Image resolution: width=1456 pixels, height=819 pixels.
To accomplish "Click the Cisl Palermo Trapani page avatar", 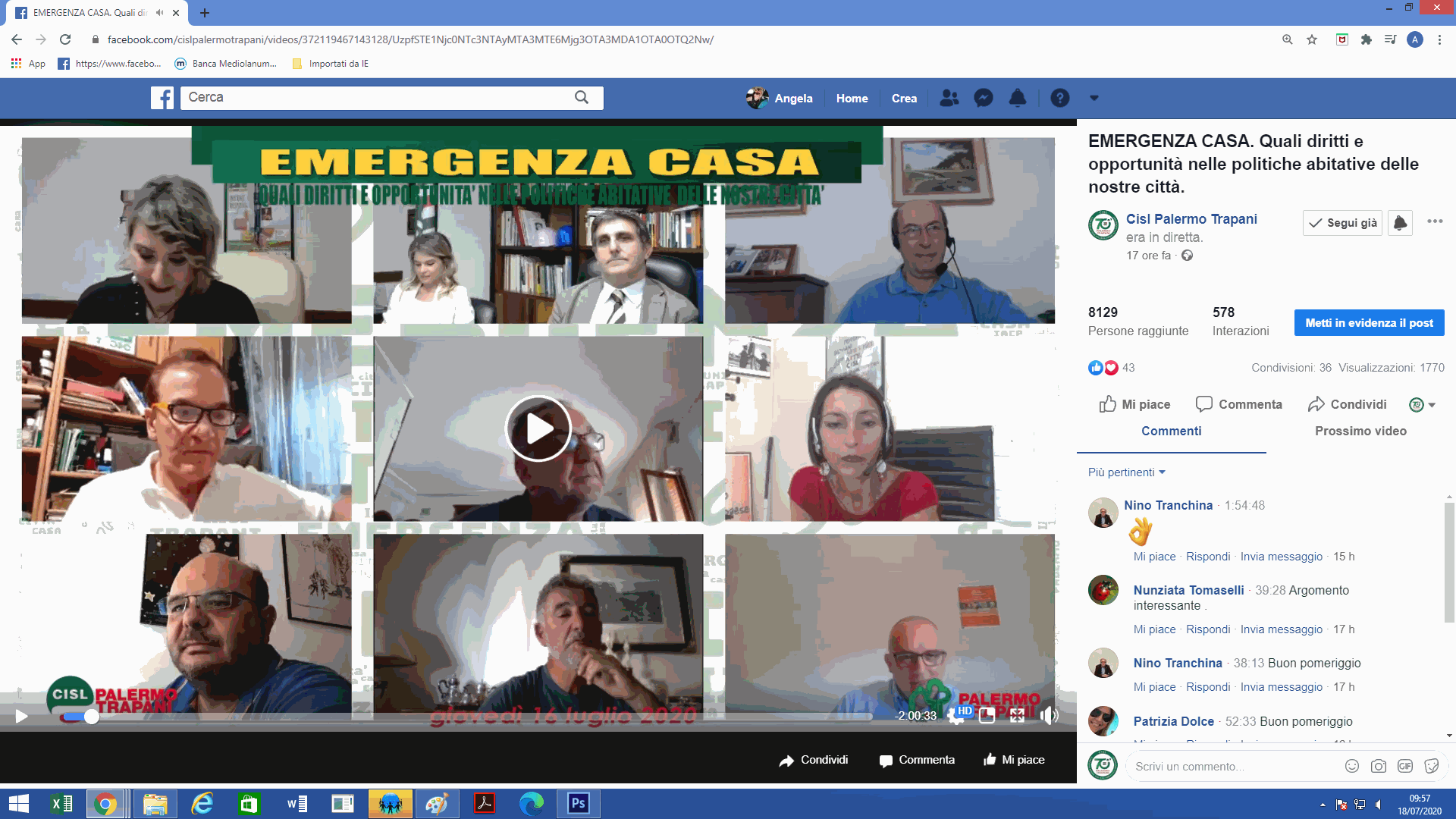I will click(x=1103, y=225).
